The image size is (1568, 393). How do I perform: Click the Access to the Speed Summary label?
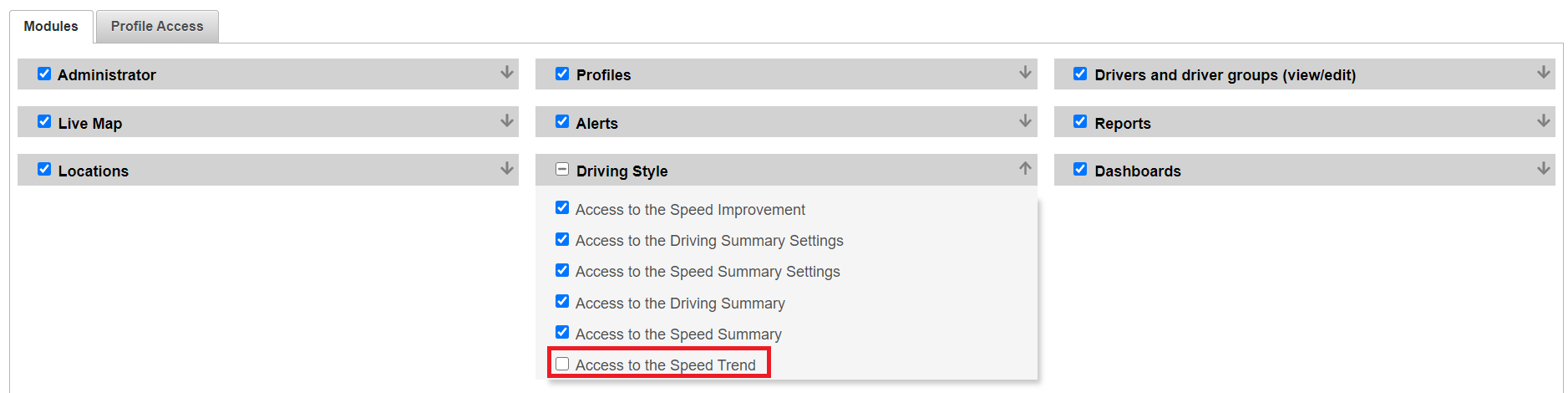pyautogui.click(x=678, y=334)
